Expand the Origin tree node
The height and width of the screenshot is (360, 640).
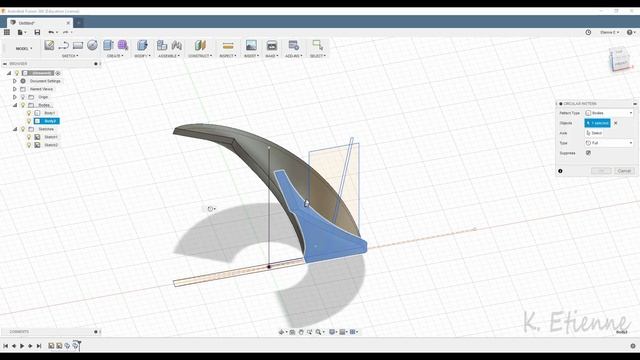15,97
